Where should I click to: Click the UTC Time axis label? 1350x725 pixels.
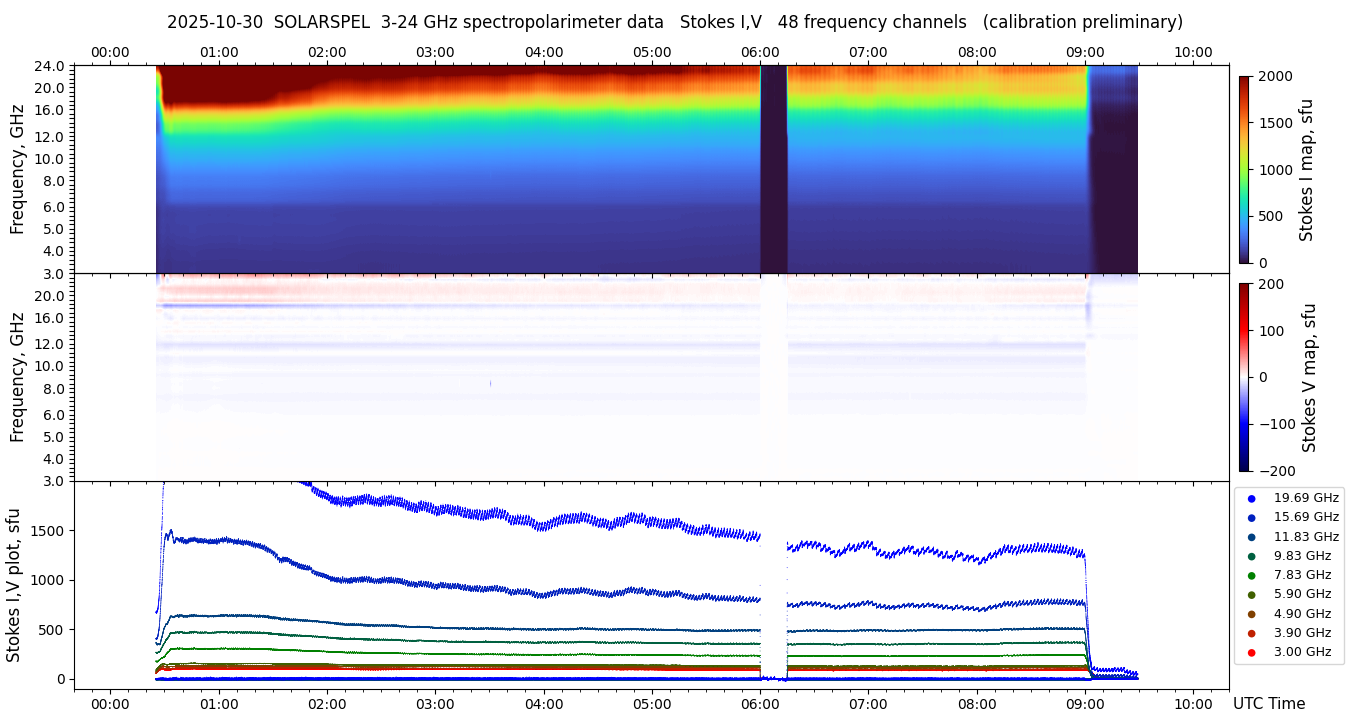(x=1268, y=704)
